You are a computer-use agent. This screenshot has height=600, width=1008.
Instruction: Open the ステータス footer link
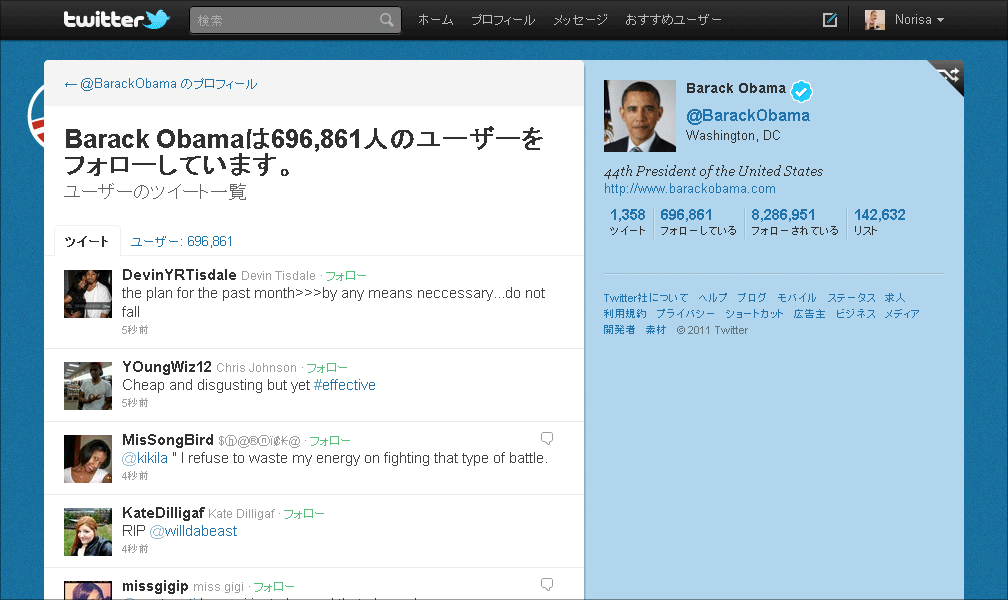coord(851,298)
